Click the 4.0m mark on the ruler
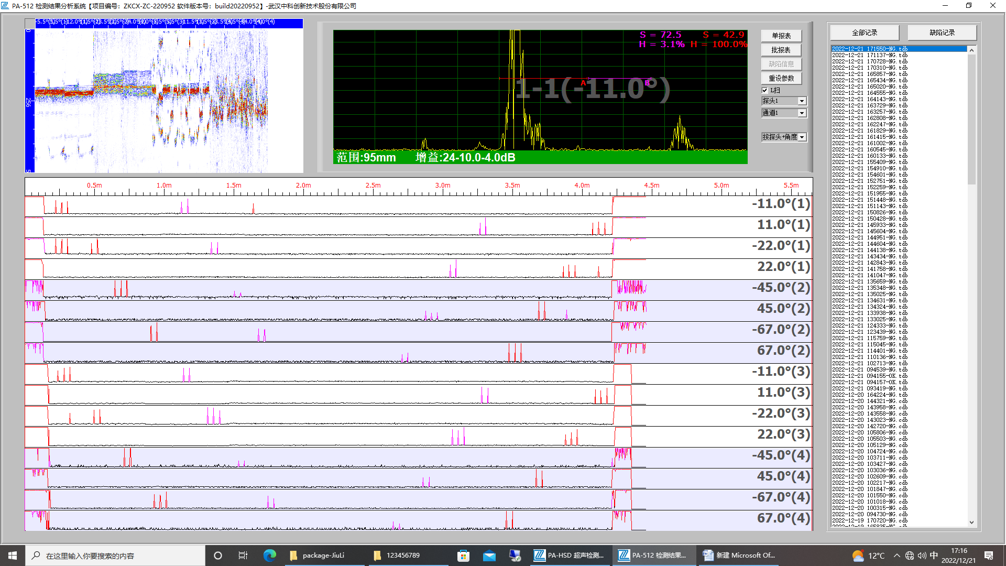 (x=582, y=185)
